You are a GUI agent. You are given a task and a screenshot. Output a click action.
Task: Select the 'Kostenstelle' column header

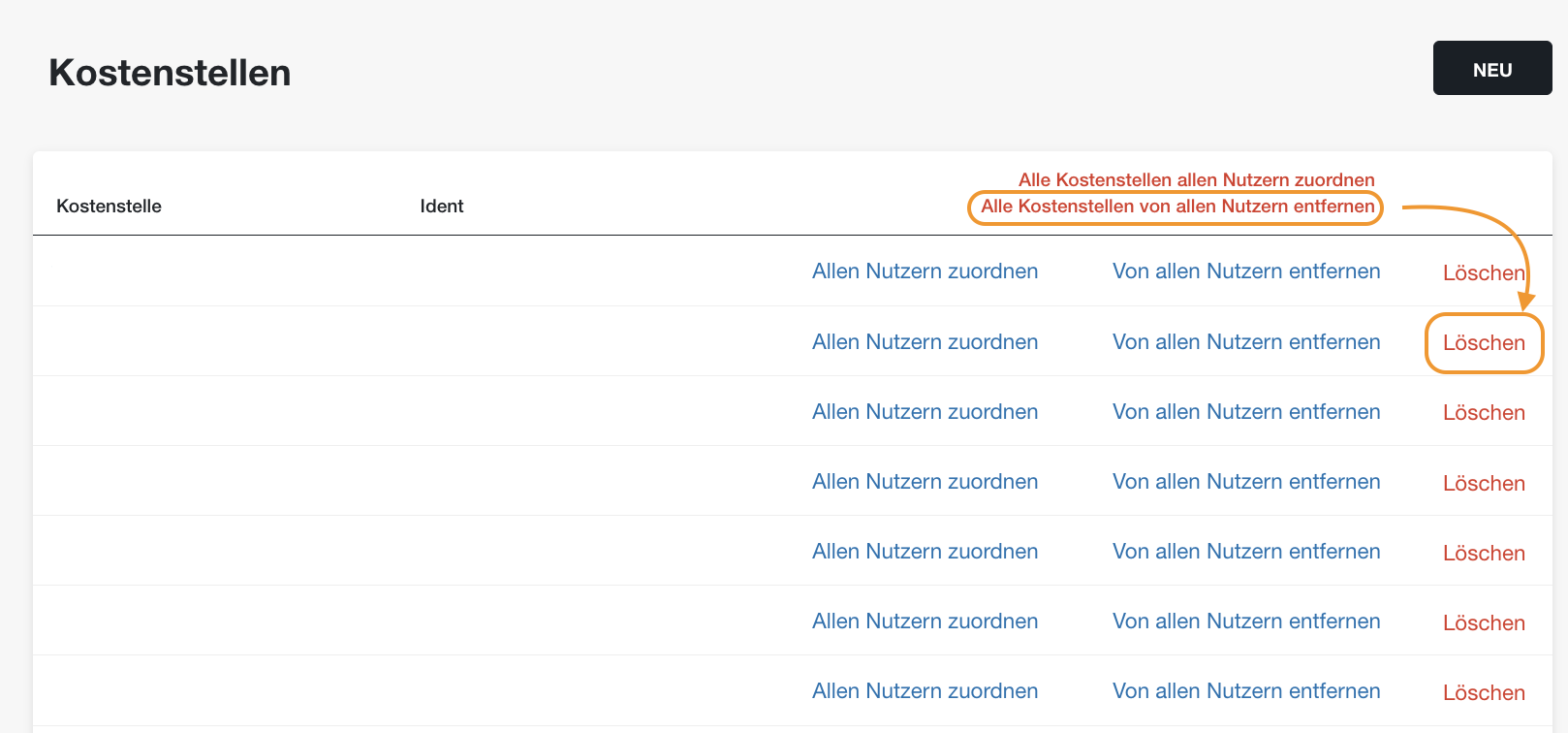[x=109, y=206]
